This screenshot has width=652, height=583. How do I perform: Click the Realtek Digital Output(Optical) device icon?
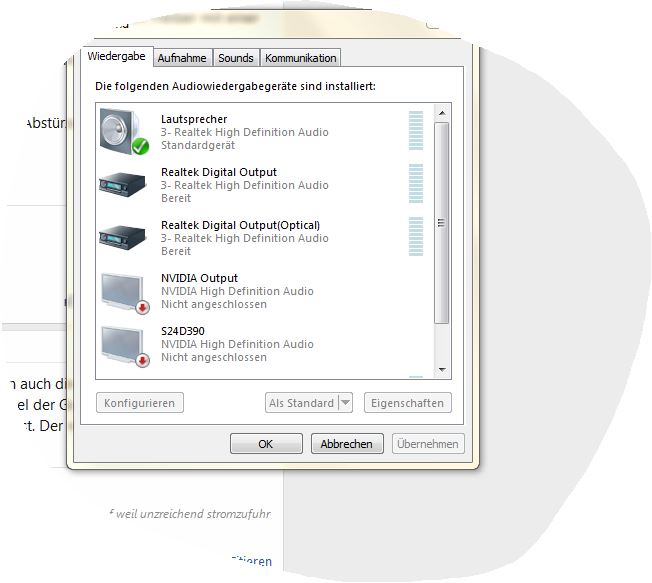[122, 237]
